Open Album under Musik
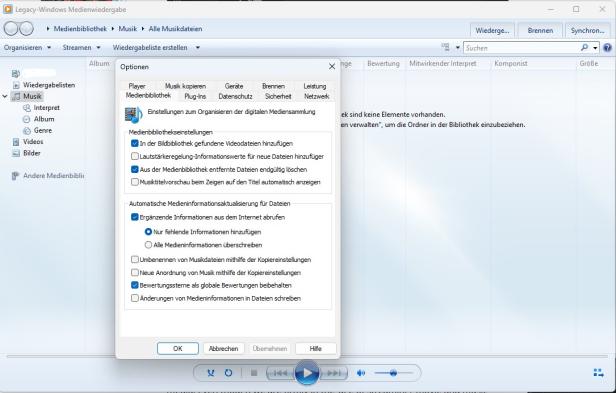Image resolution: width=616 pixels, height=393 pixels. point(44,119)
